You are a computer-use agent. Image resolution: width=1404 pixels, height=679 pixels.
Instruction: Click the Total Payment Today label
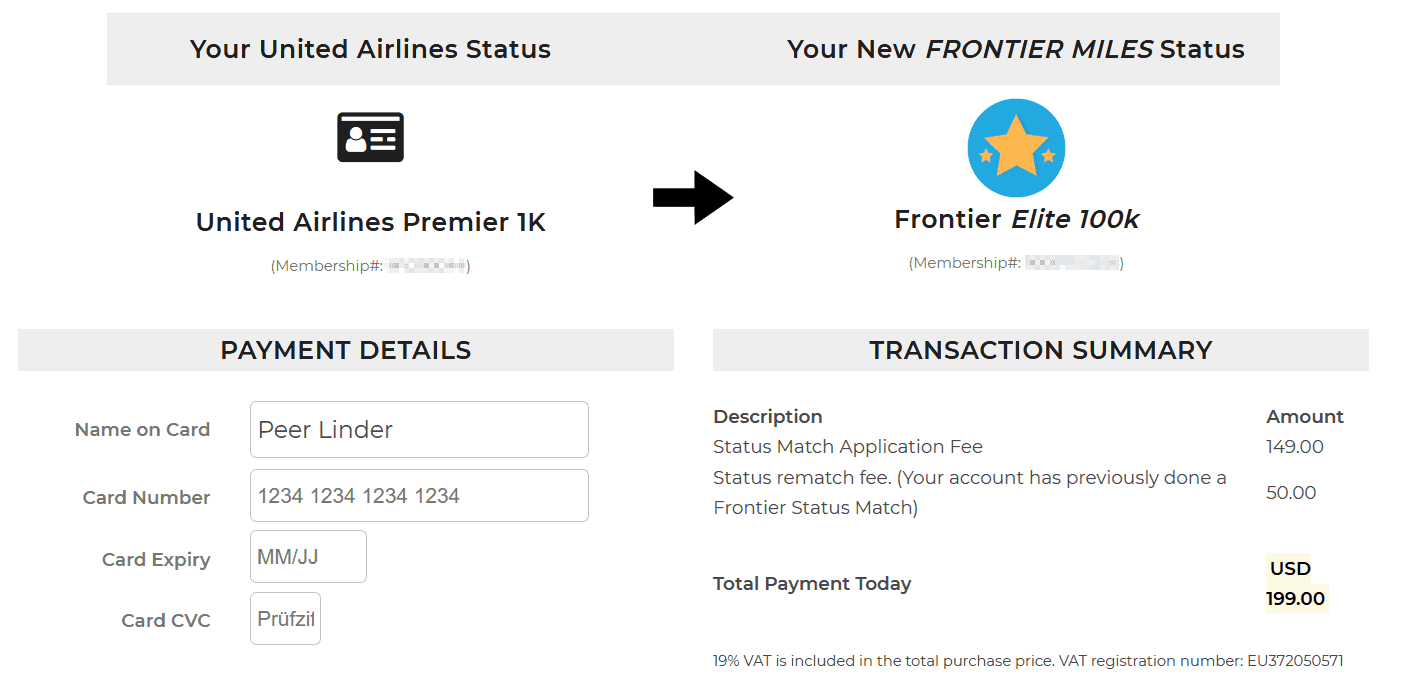pos(811,584)
